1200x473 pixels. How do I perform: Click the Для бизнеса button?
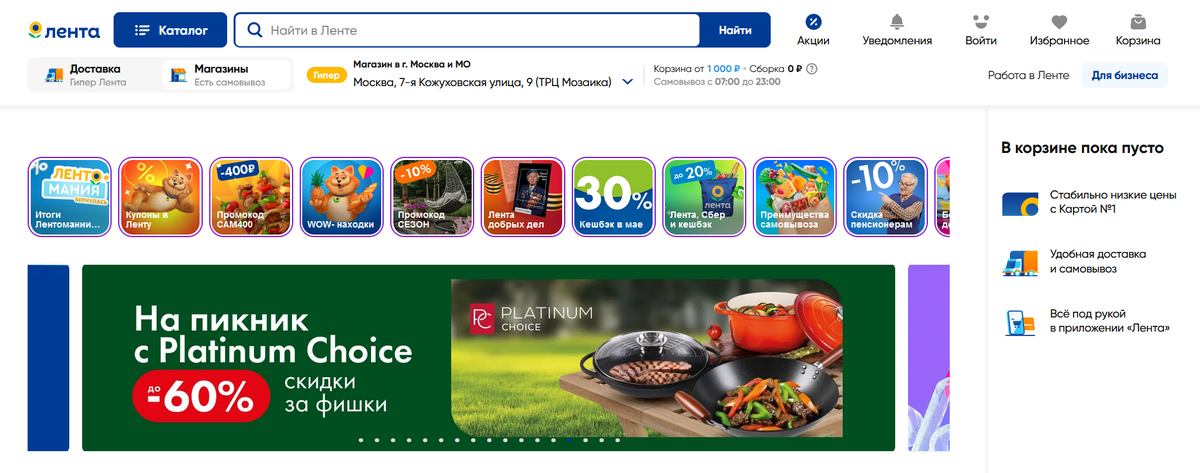pyautogui.click(x=1125, y=75)
